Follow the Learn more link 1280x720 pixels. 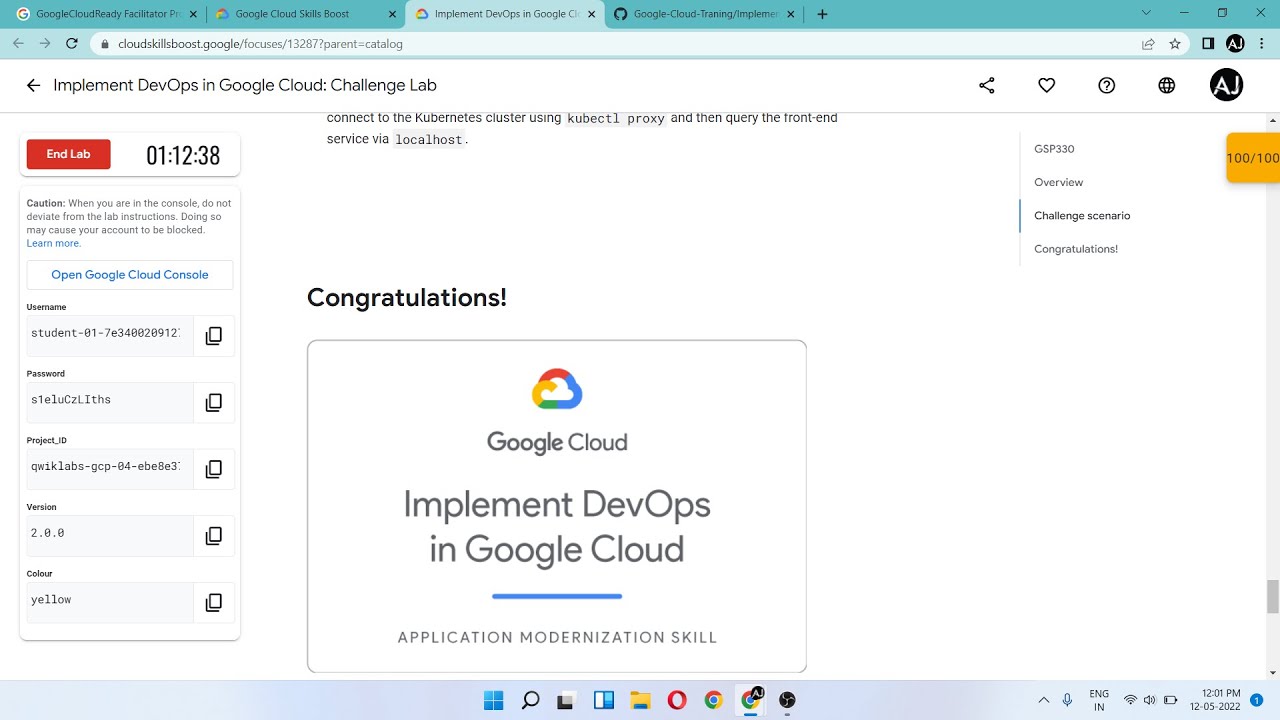(54, 243)
